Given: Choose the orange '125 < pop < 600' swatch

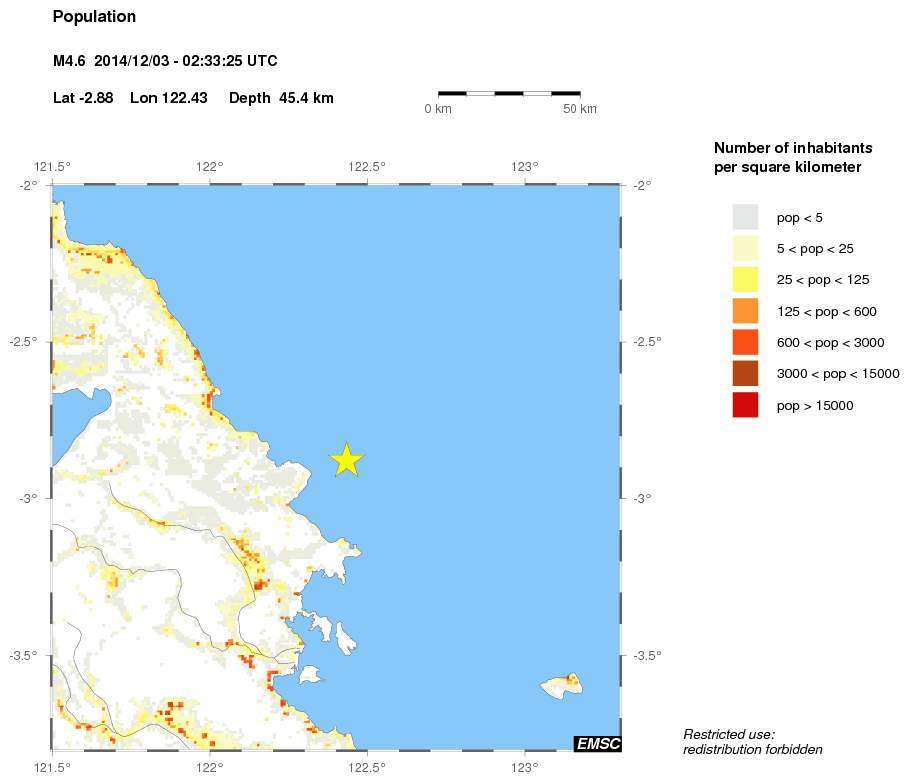Looking at the screenshot, I should click(745, 311).
